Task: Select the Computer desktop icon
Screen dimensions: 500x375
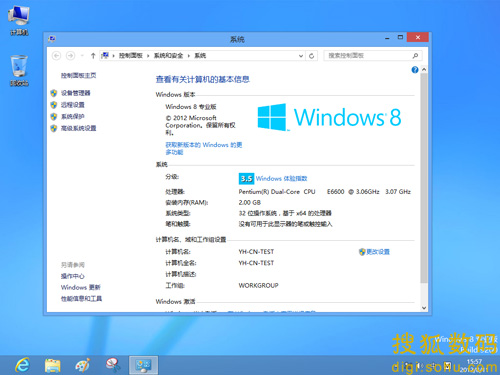Action: click(x=19, y=21)
